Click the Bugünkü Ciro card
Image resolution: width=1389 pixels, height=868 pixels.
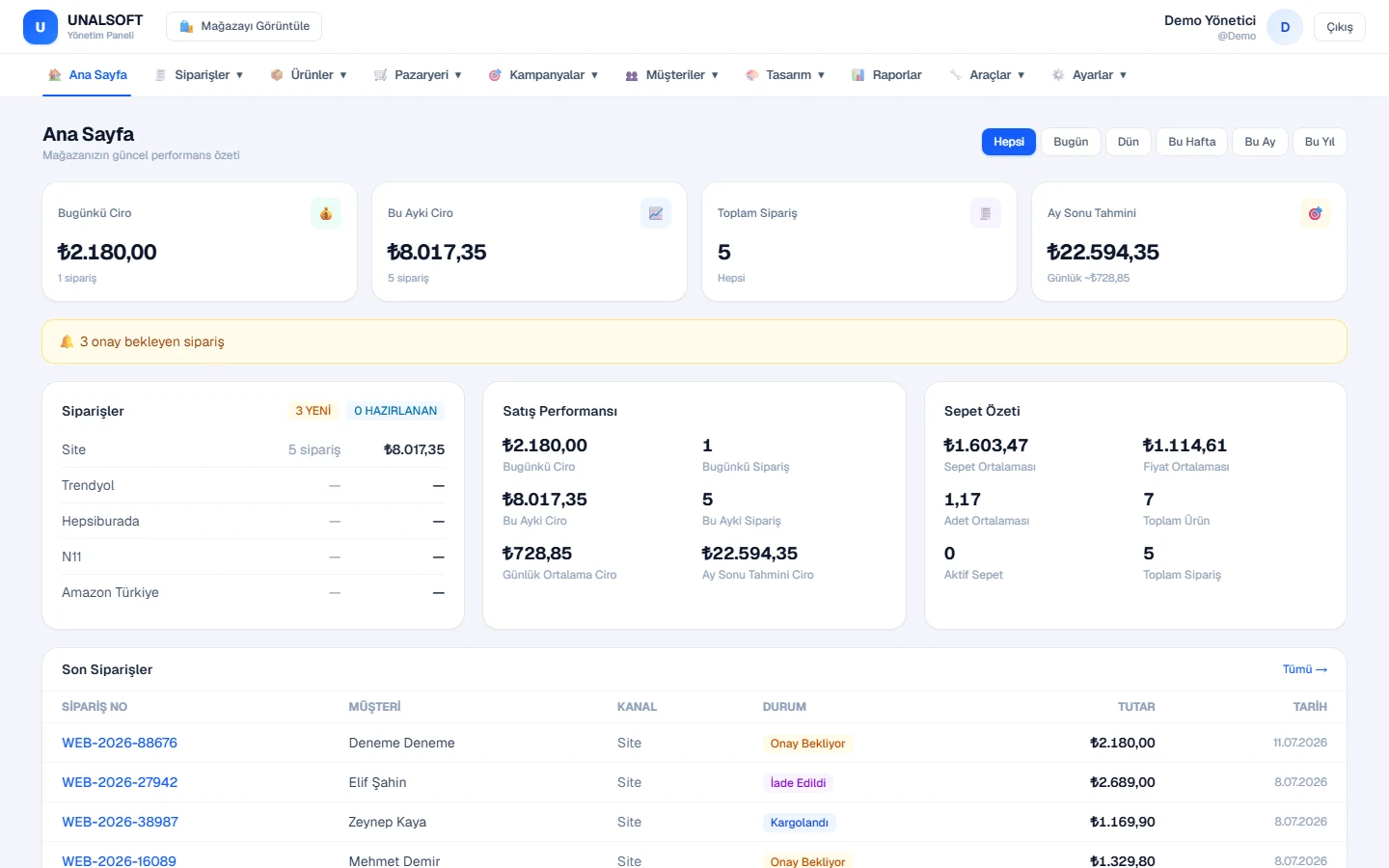point(200,242)
